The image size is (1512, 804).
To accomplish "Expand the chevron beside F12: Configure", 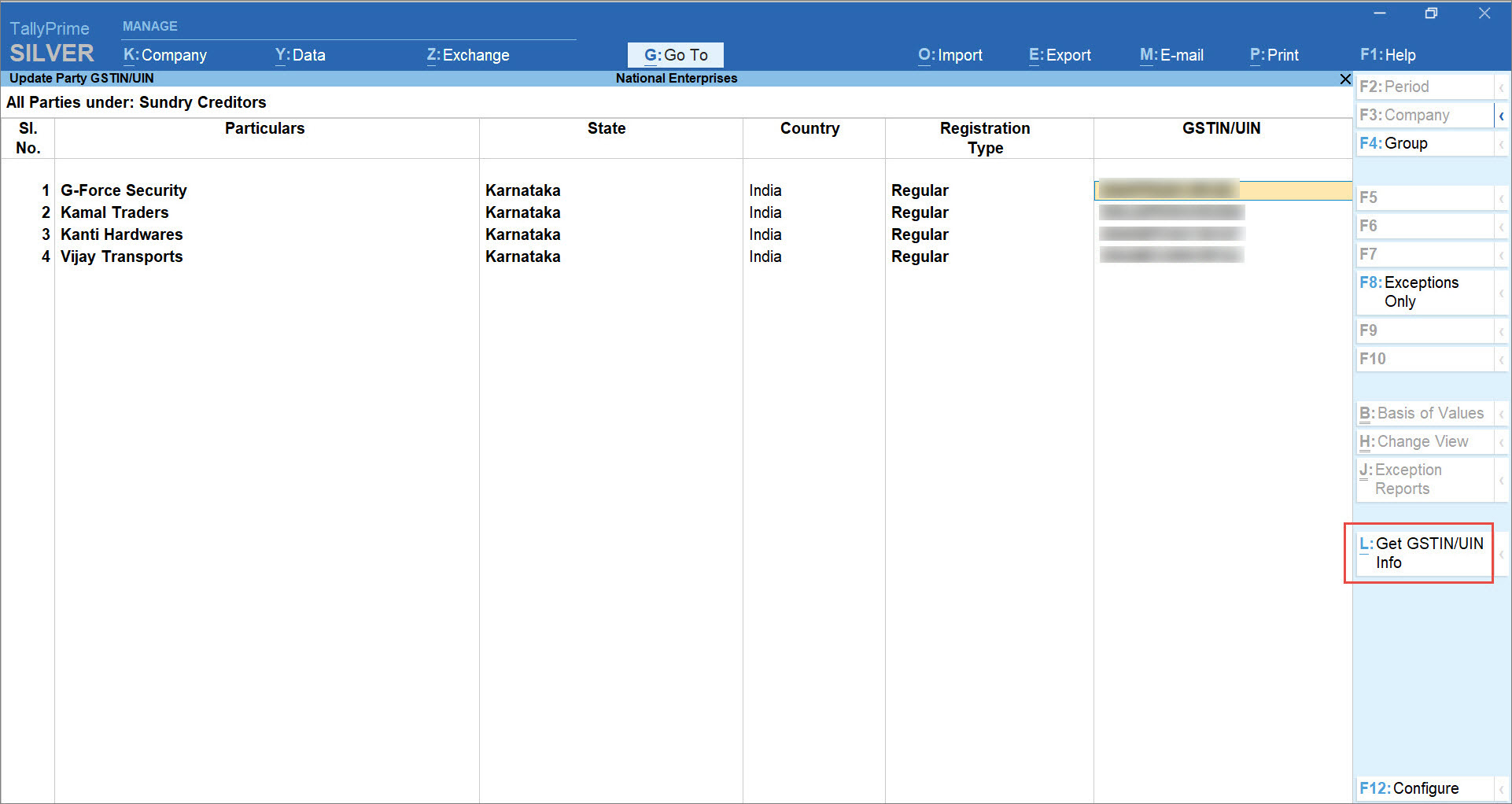I will 1502,789.
